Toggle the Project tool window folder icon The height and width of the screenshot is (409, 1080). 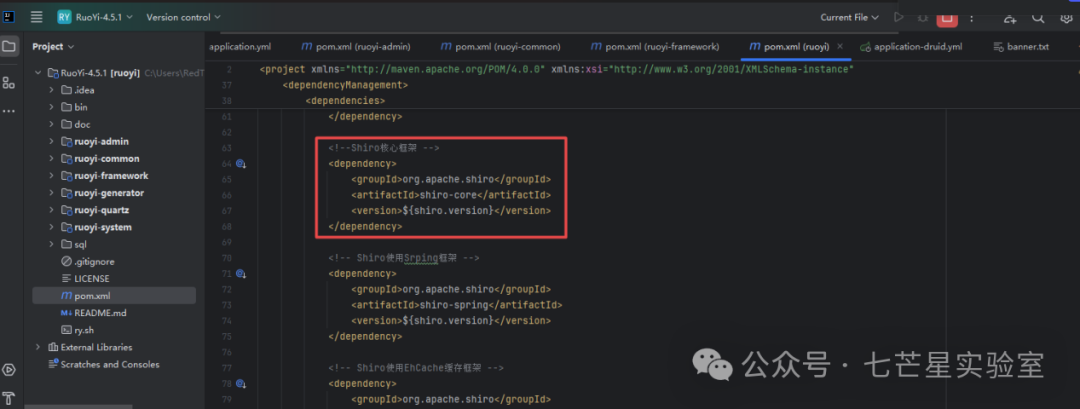tap(9, 47)
